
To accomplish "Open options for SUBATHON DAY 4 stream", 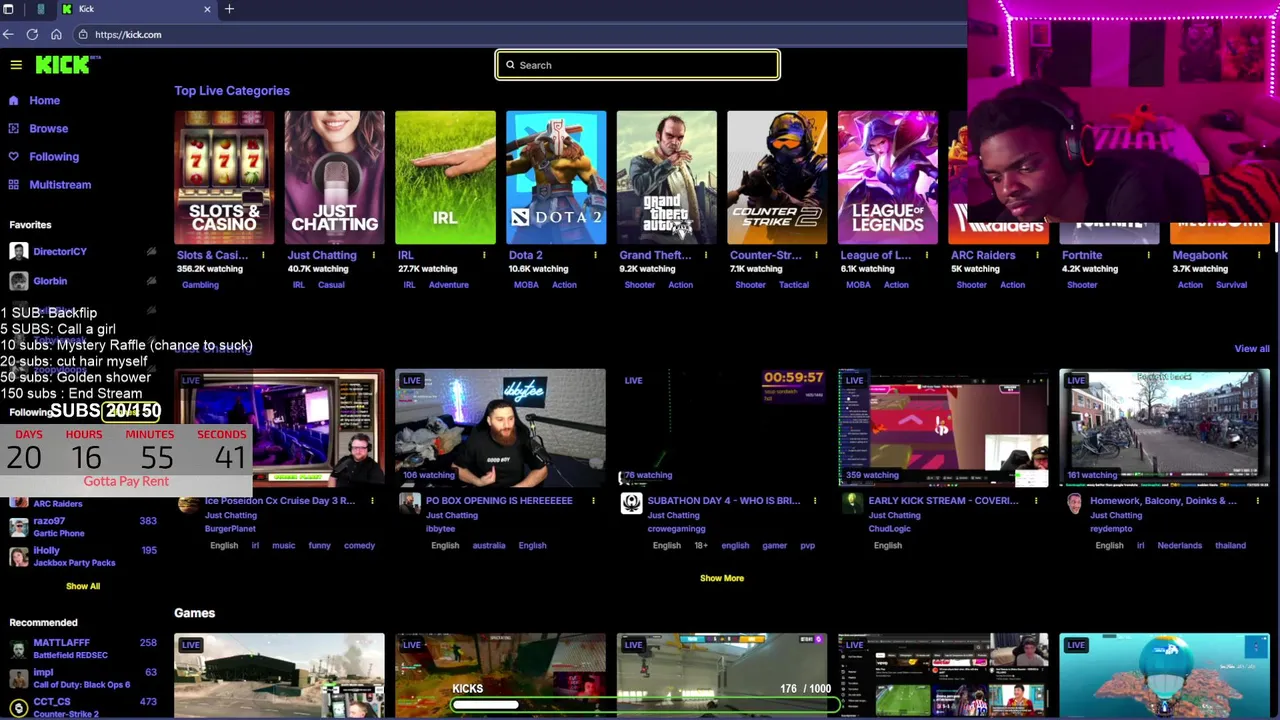I will (814, 501).
